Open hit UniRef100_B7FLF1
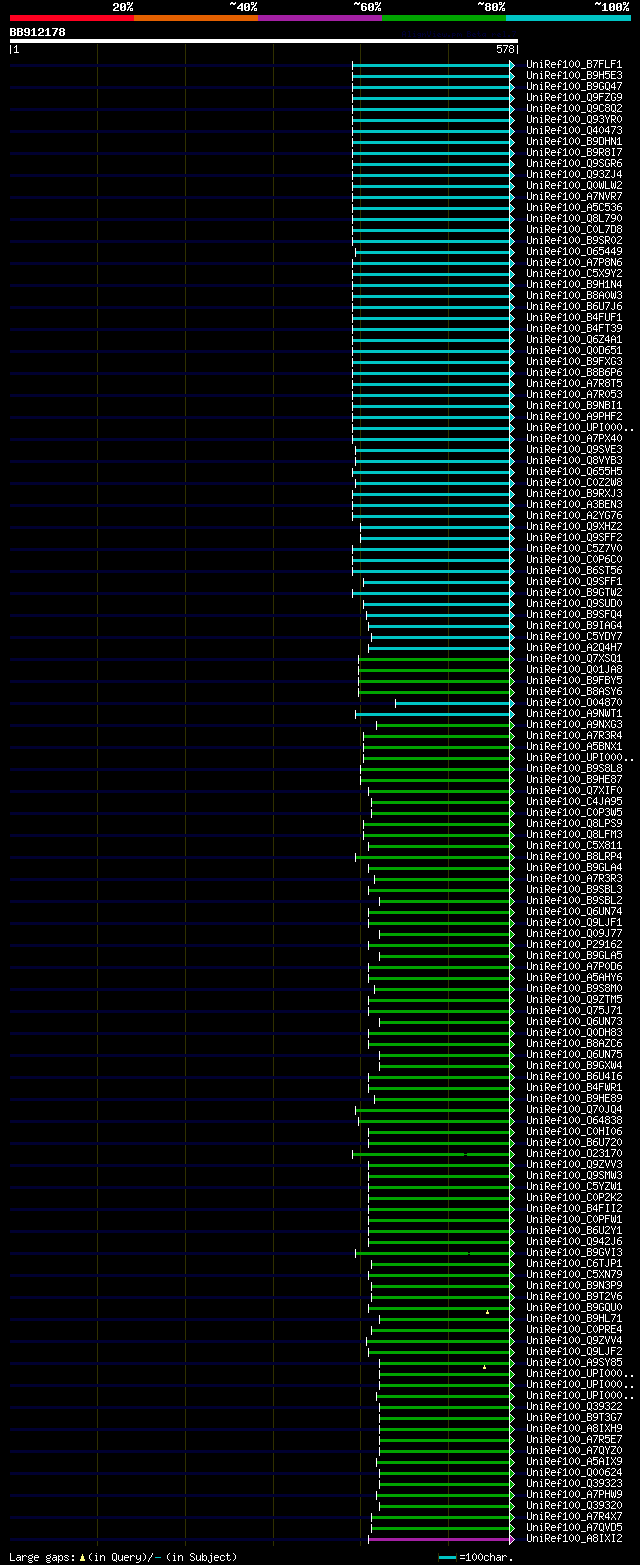Screen dimensions: 640x1565 574,64
